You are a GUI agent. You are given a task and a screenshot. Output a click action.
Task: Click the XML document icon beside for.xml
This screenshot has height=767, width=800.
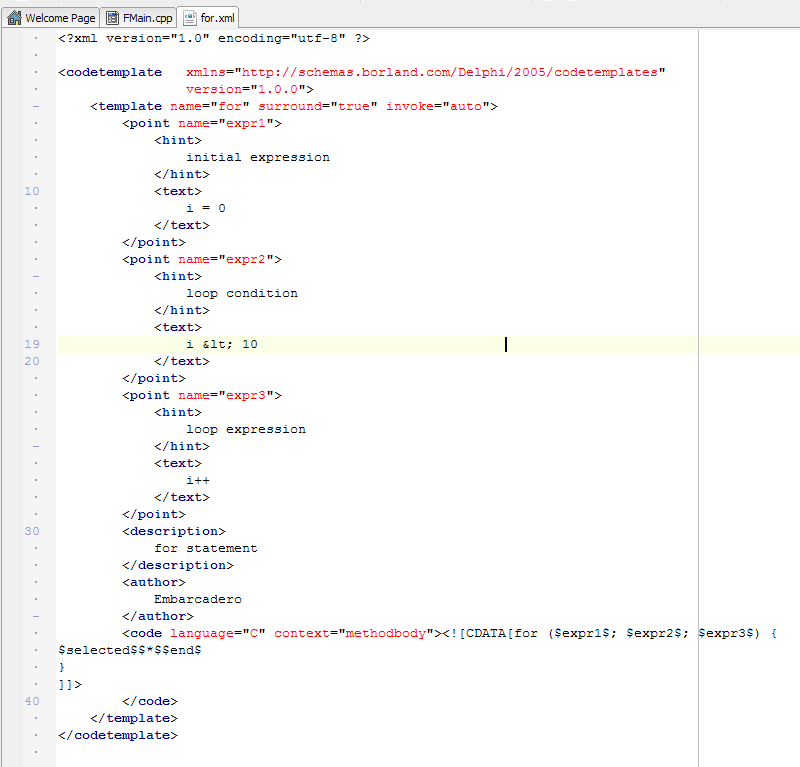pos(189,18)
